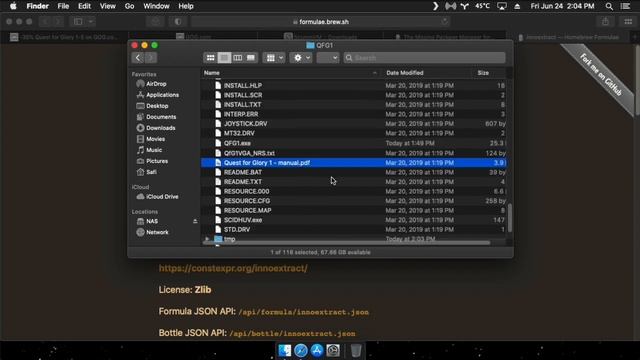Image resolution: width=640 pixels, height=360 pixels.
Task: Open the Bottle JSON API link in Safari
Action: point(292,333)
